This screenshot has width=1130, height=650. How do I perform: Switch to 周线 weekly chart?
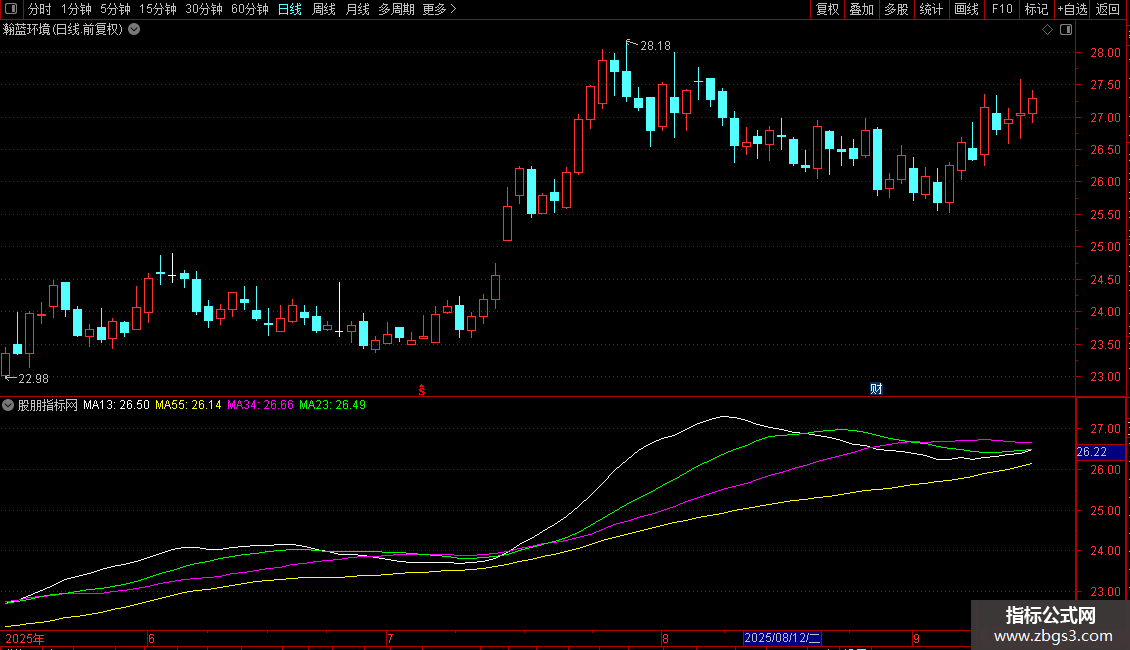(324, 9)
